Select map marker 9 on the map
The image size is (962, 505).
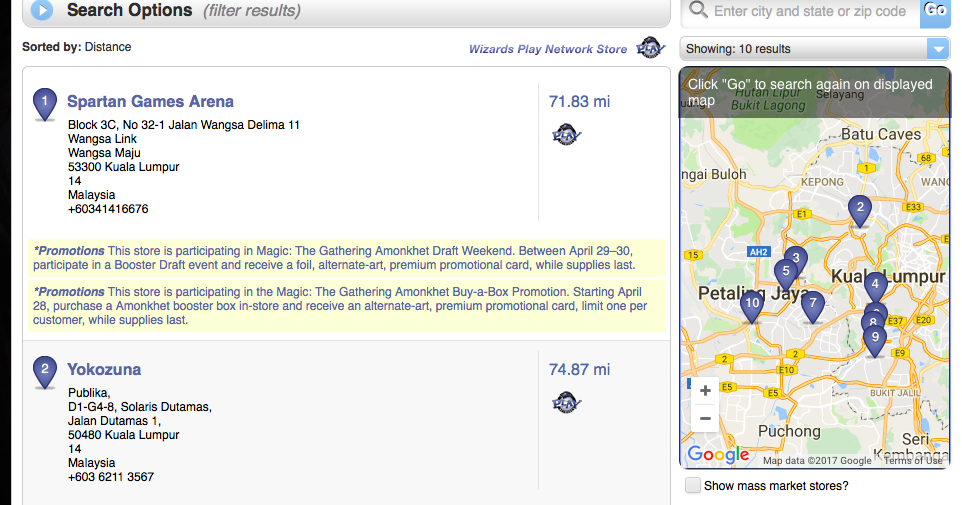875,341
